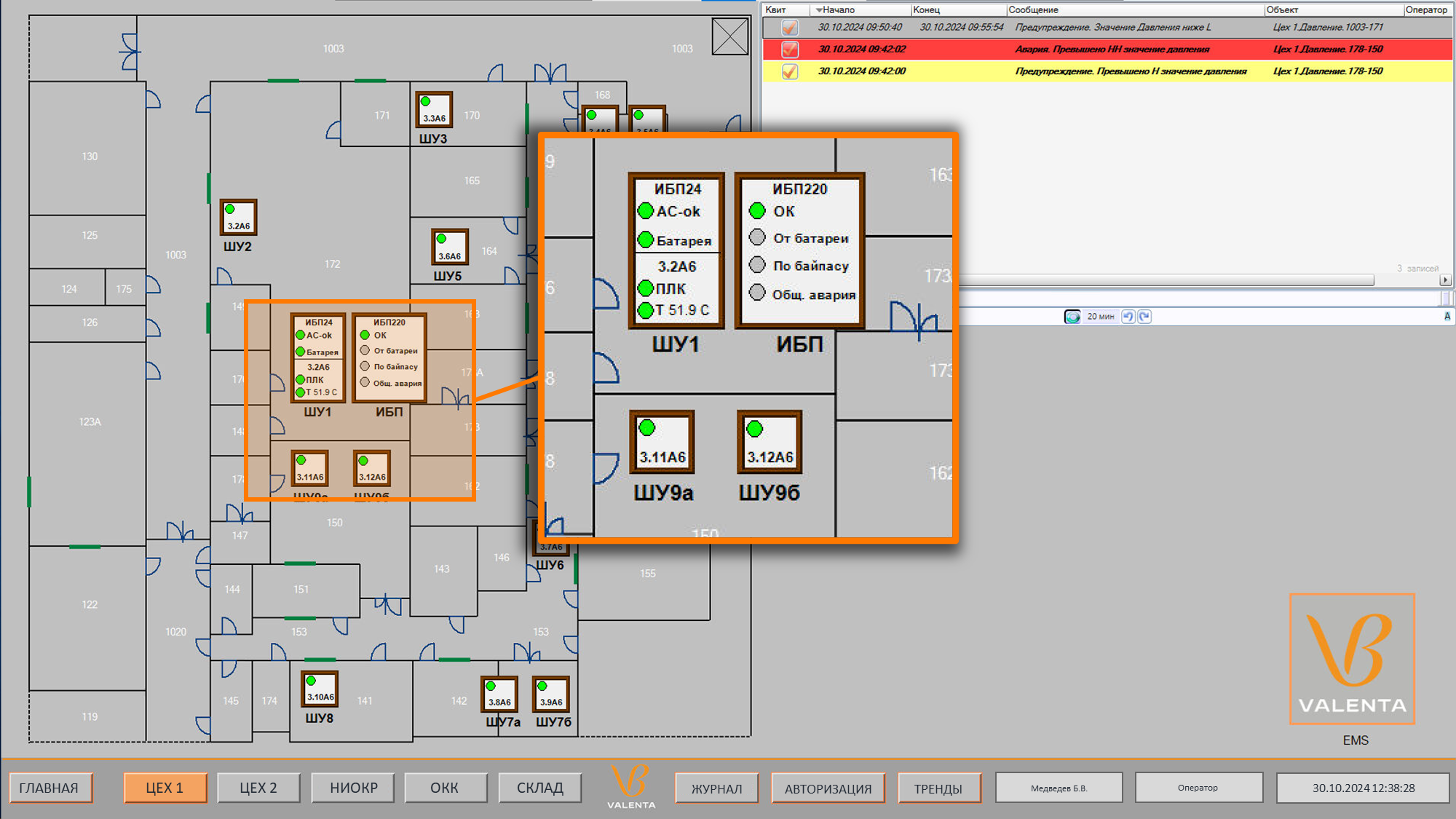Select the ШУ7б cabinet icon 3.9A6

tap(551, 694)
